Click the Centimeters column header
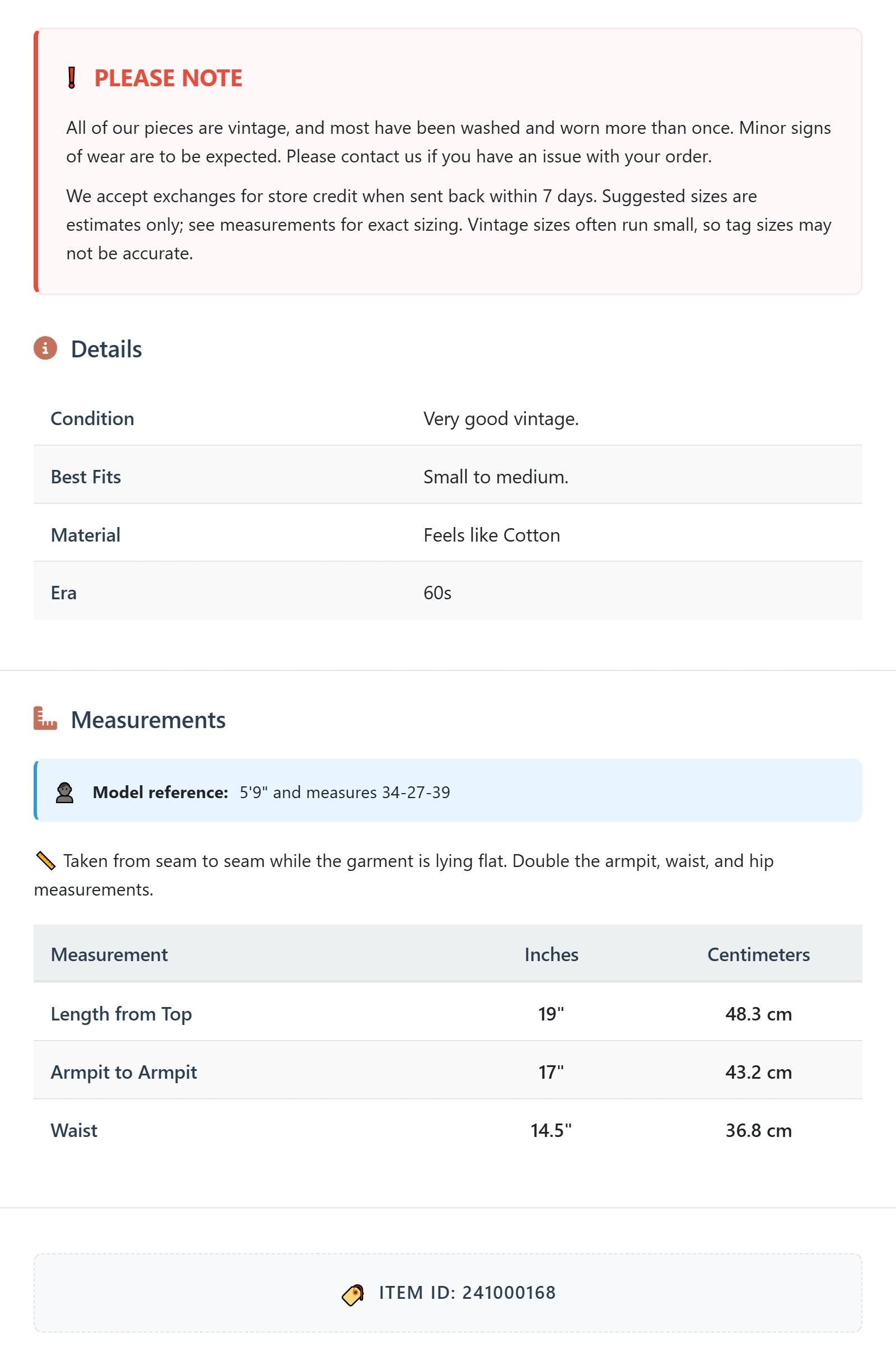Screen dimensions: 896x1361 click(758, 954)
